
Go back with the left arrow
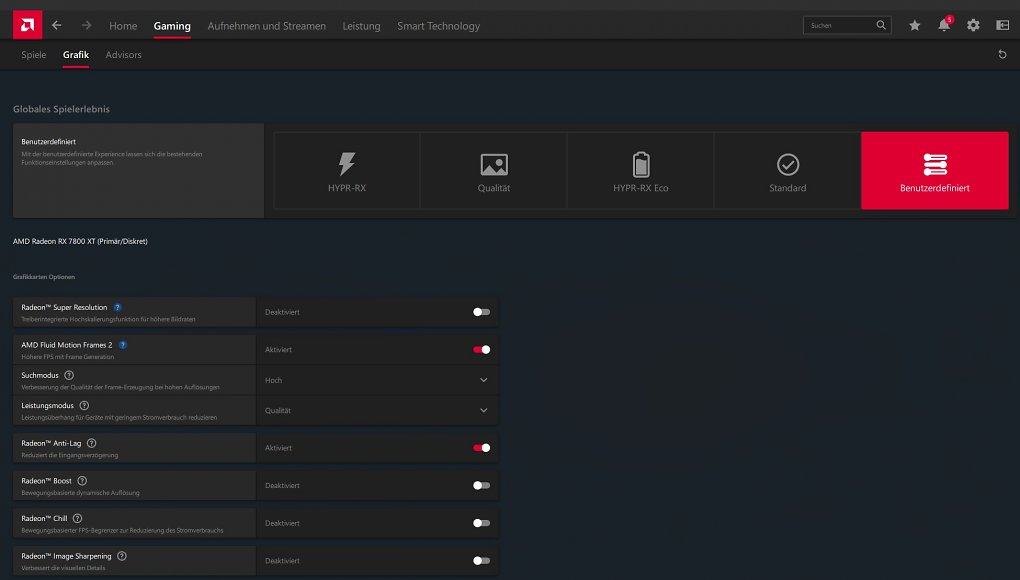(x=57, y=25)
